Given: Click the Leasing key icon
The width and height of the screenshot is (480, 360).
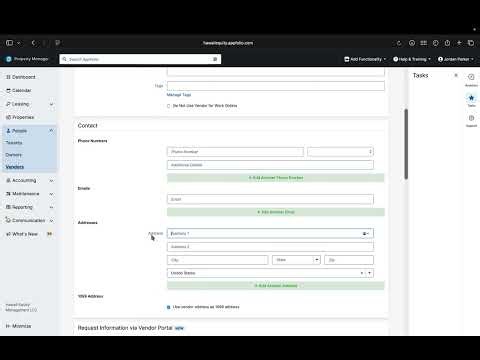Looking at the screenshot, I should pyautogui.click(x=8, y=104).
